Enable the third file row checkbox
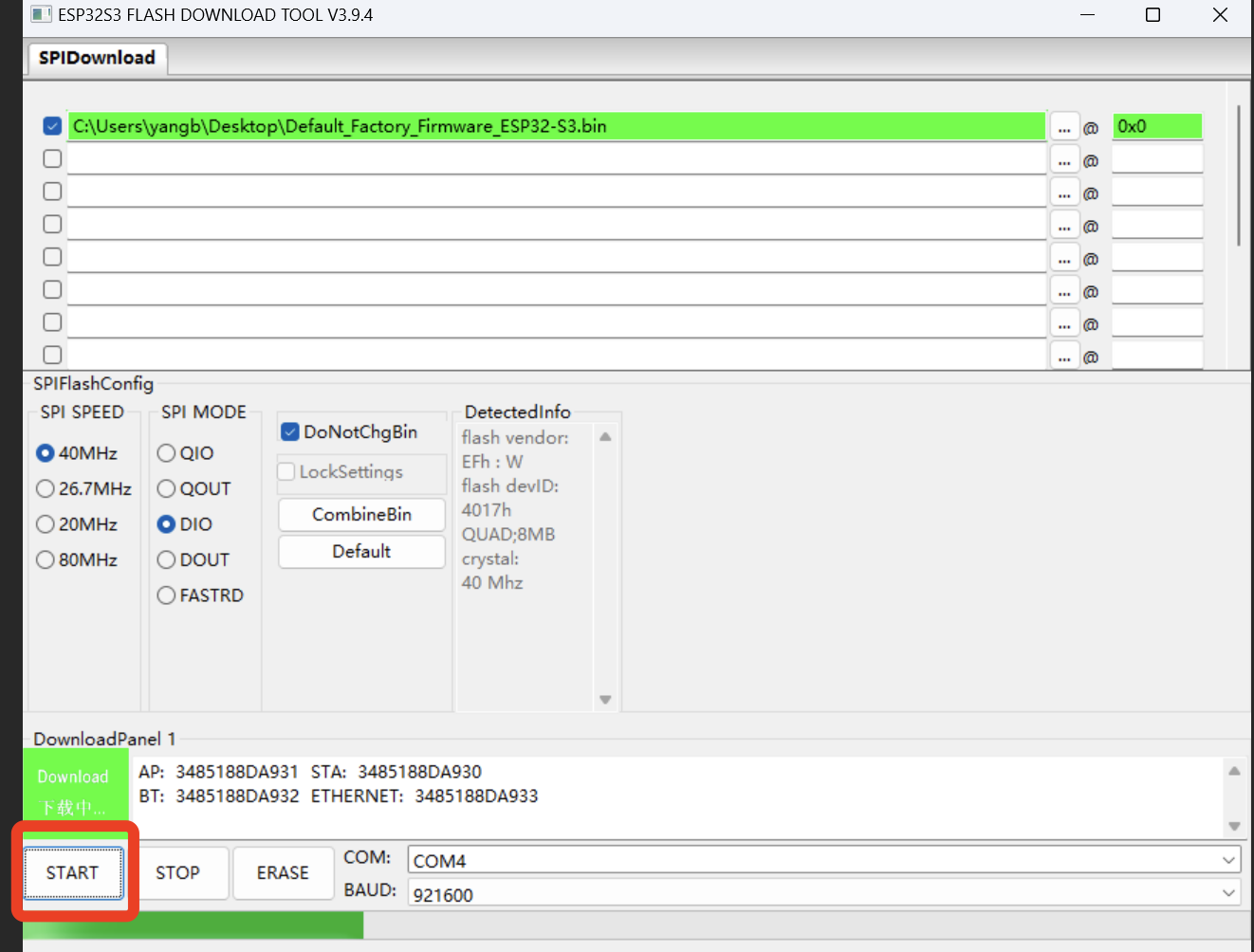Screen dimensions: 1254x952 click(52, 192)
